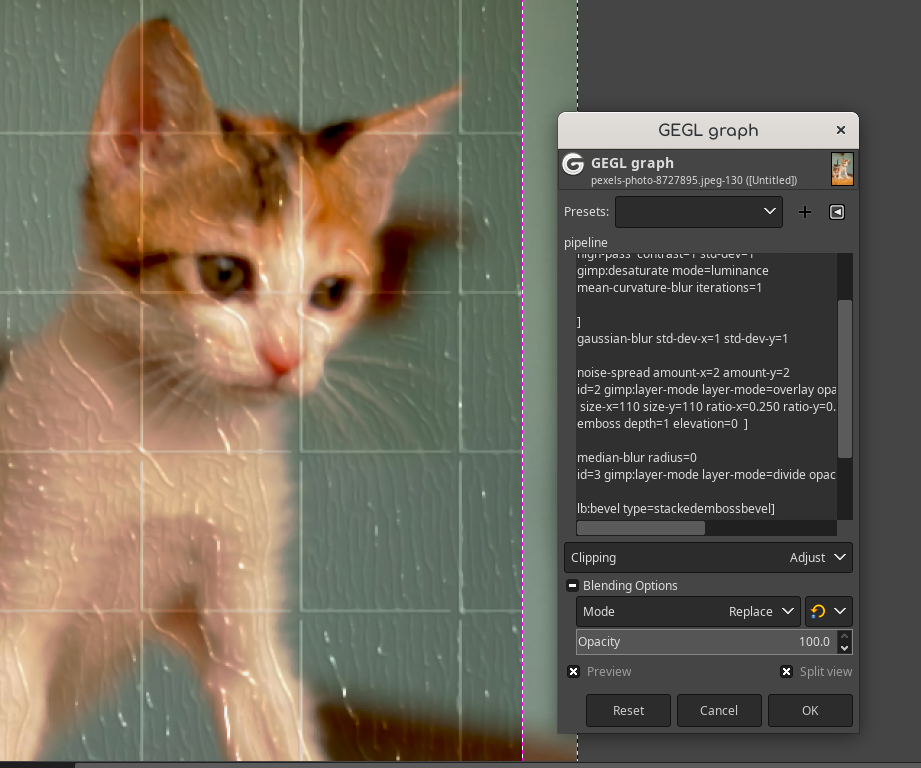Click the 'mean-curvature-blur iterations=1' line
This screenshot has height=768, width=921.
[669, 288]
